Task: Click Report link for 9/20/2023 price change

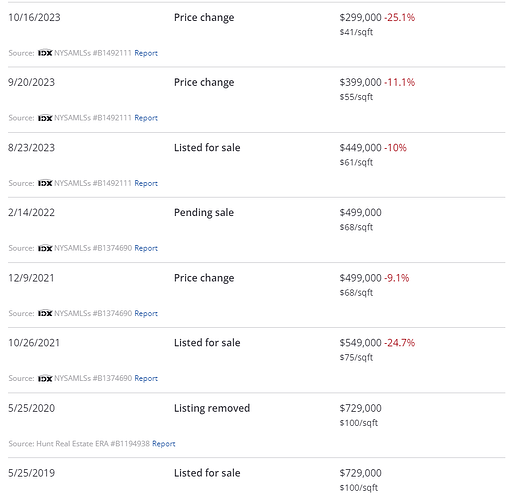Action: pos(146,118)
